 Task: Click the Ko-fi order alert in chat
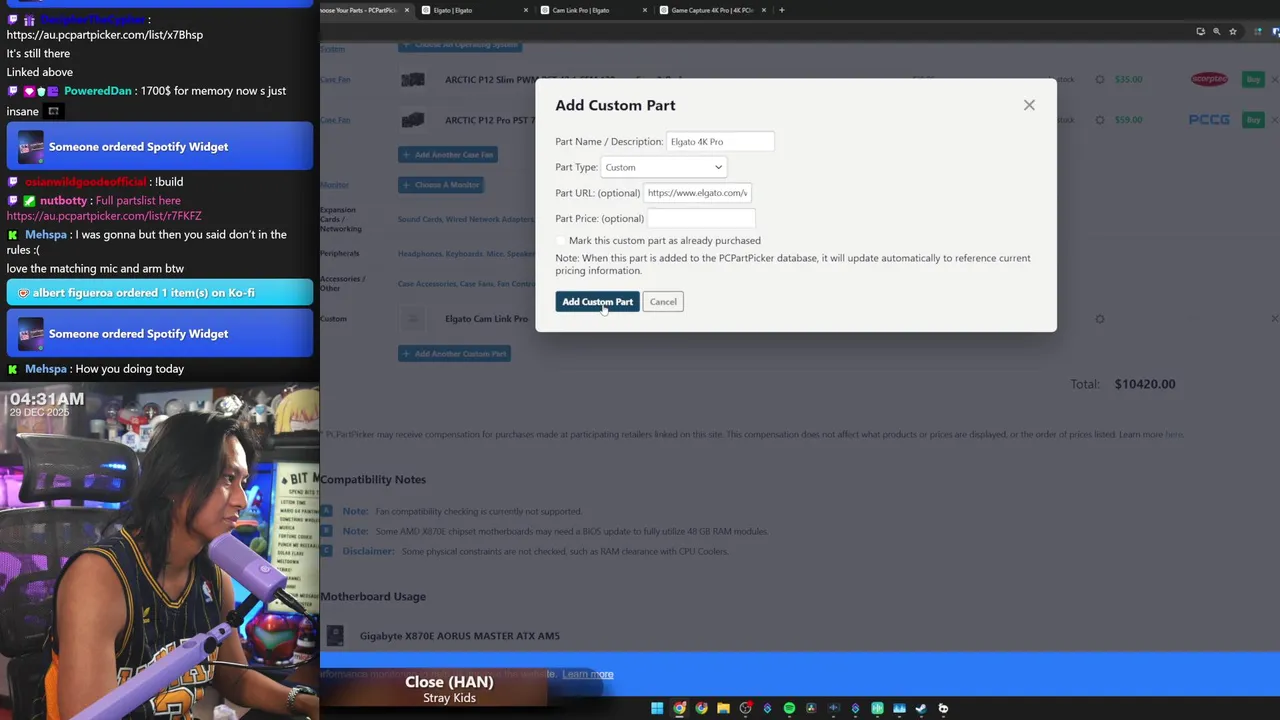coord(160,293)
